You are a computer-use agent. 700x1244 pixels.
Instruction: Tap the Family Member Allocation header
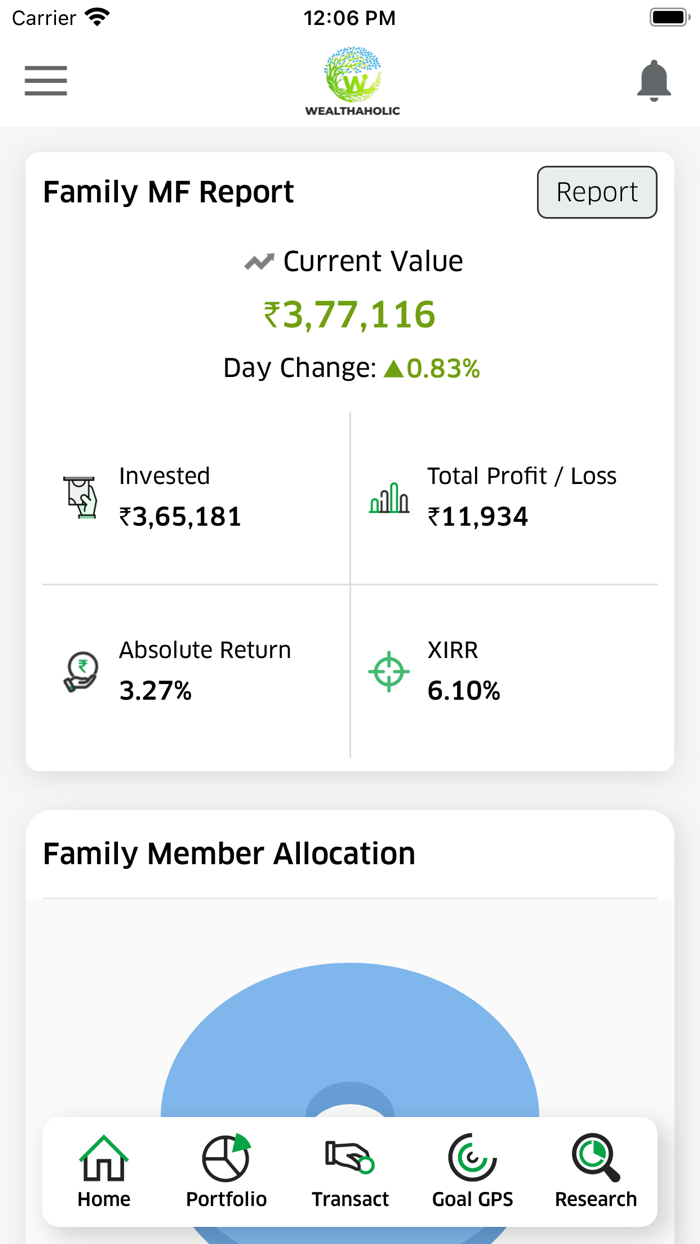[x=228, y=853]
